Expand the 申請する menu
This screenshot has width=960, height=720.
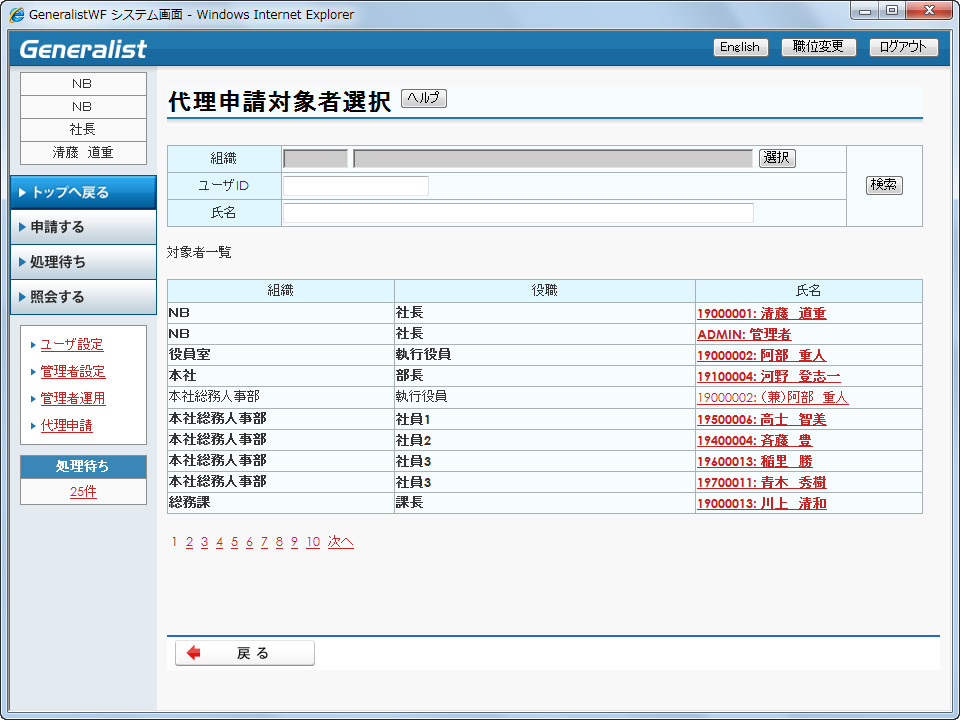coord(83,227)
